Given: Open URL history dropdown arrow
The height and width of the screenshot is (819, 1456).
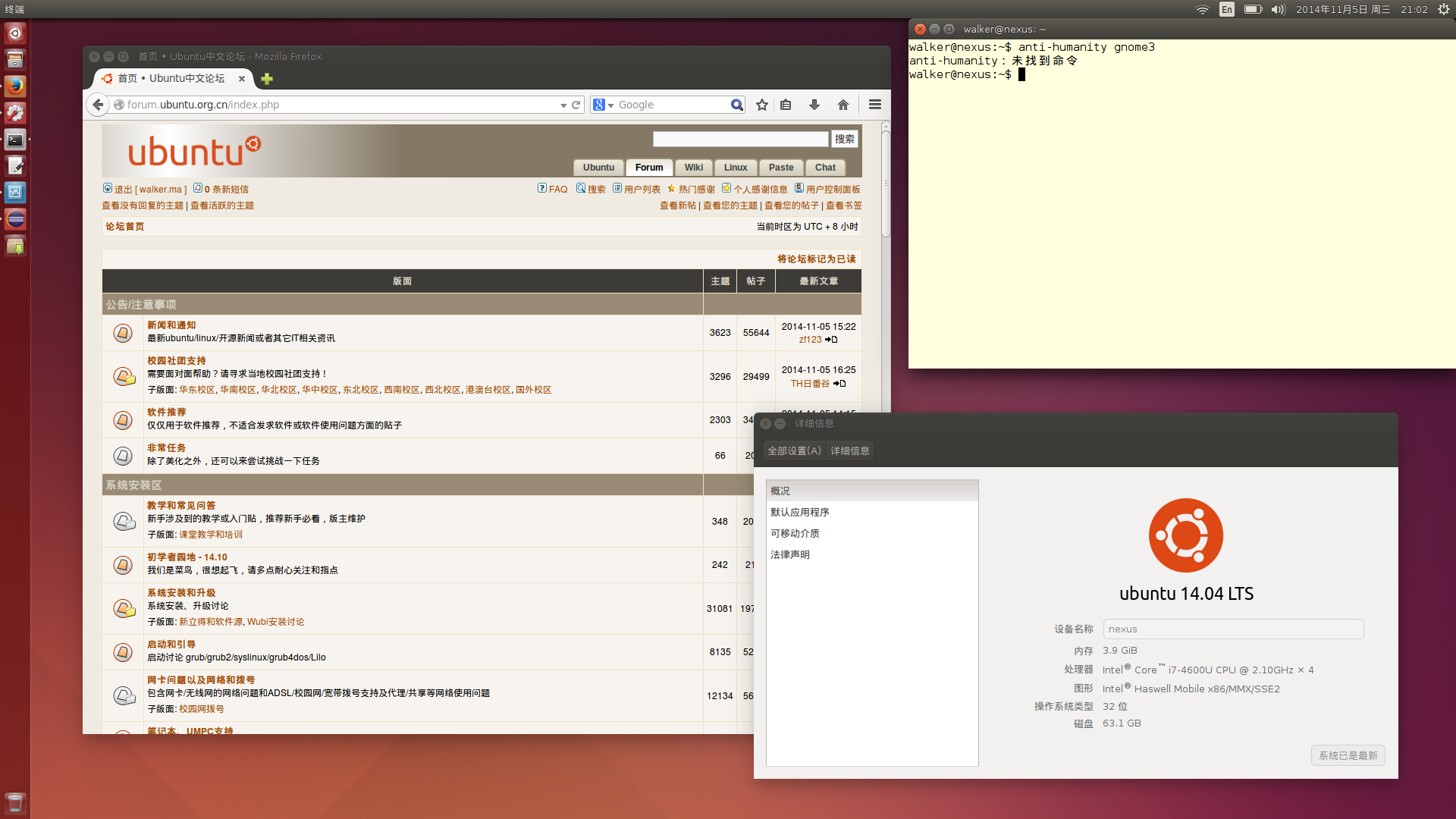Looking at the screenshot, I should [563, 105].
